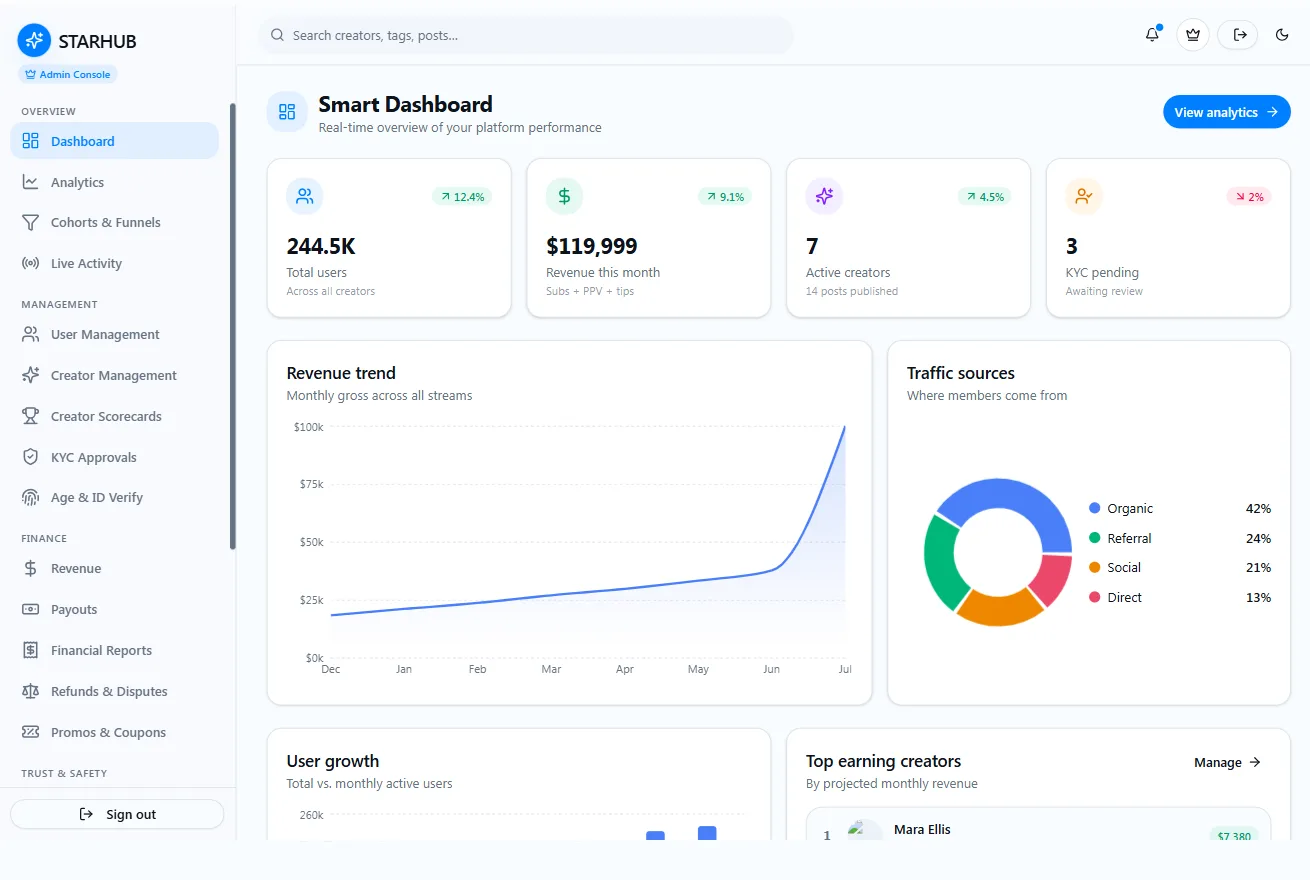Click the STARHUB sparkle logo
Viewport: 1310px width, 880px height.
pos(34,41)
